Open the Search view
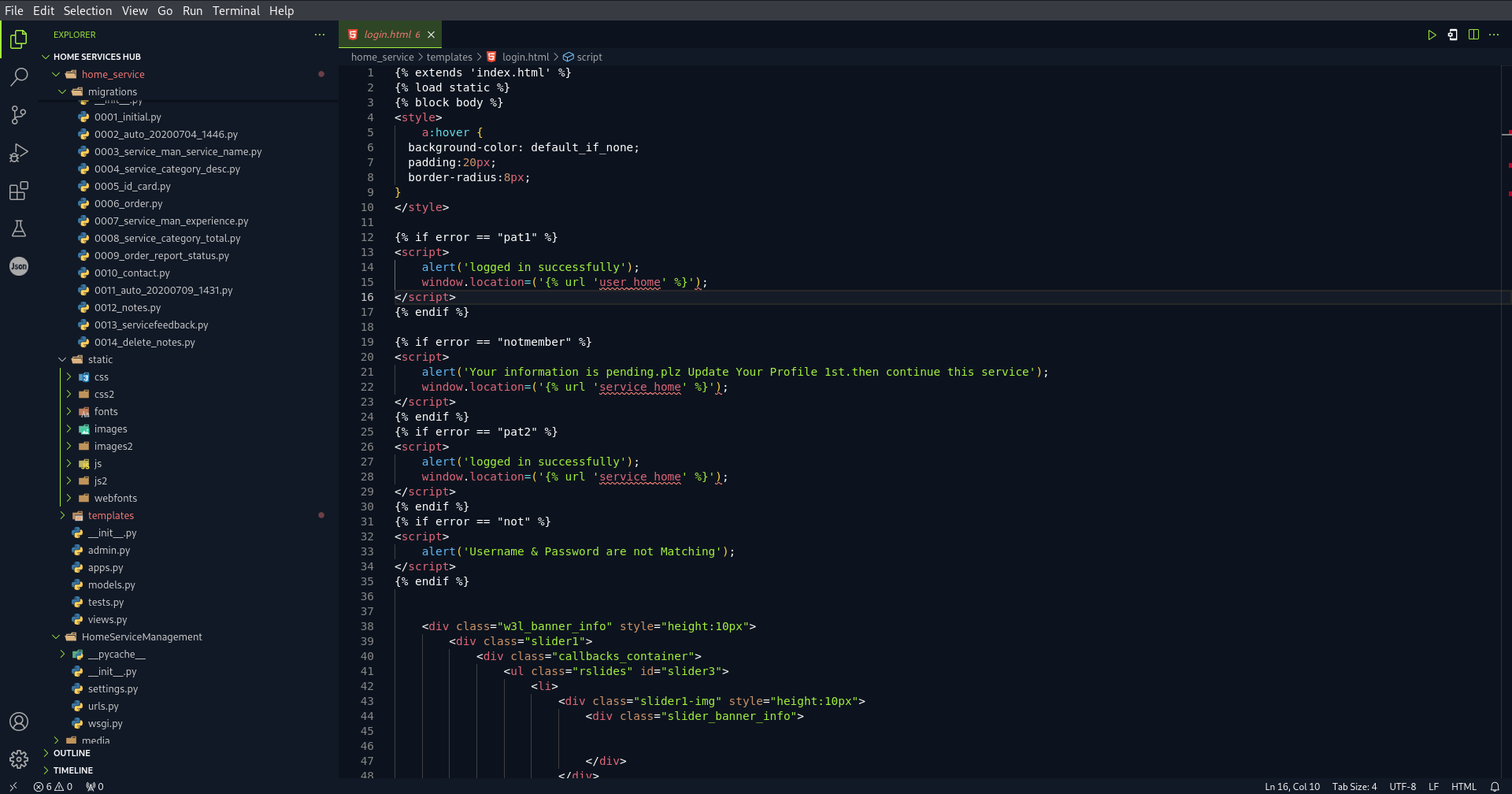 [x=19, y=76]
